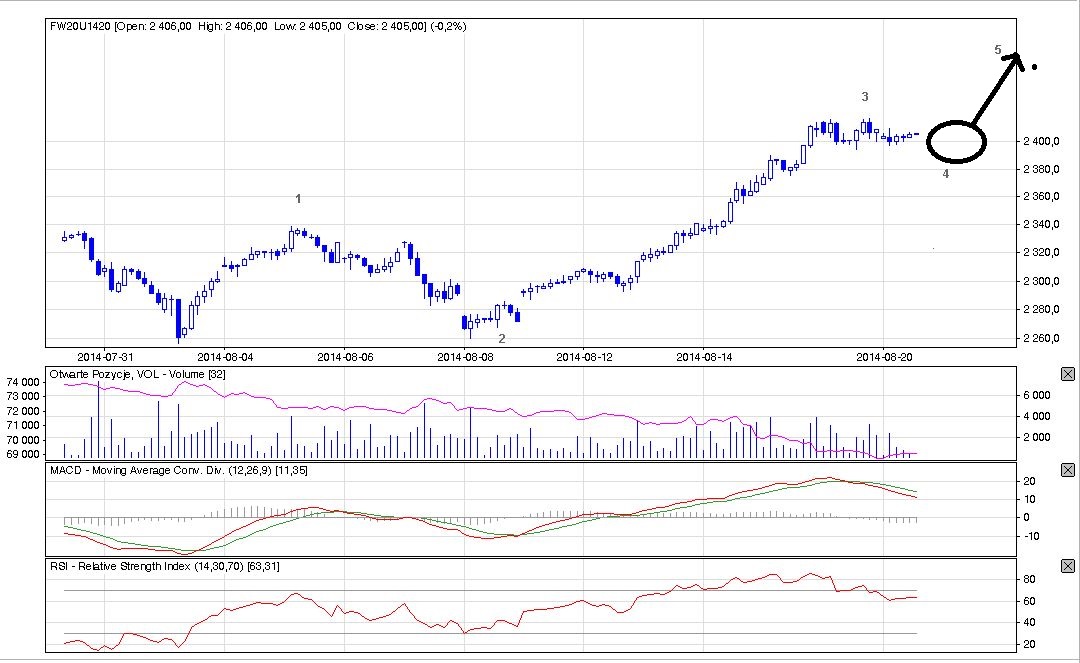1080x663 pixels.
Task: Click the 2014-08-20 date label
Action: click(884, 357)
